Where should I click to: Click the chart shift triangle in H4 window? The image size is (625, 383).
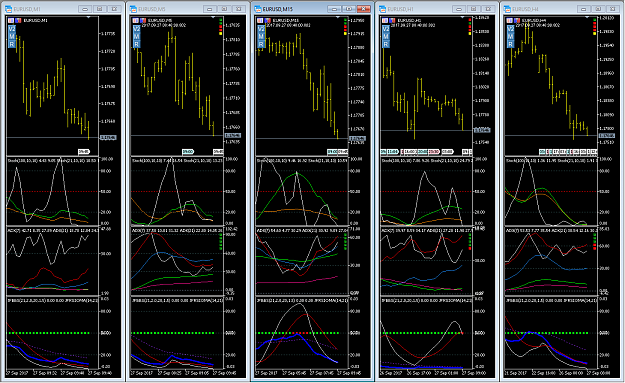tap(588, 17)
